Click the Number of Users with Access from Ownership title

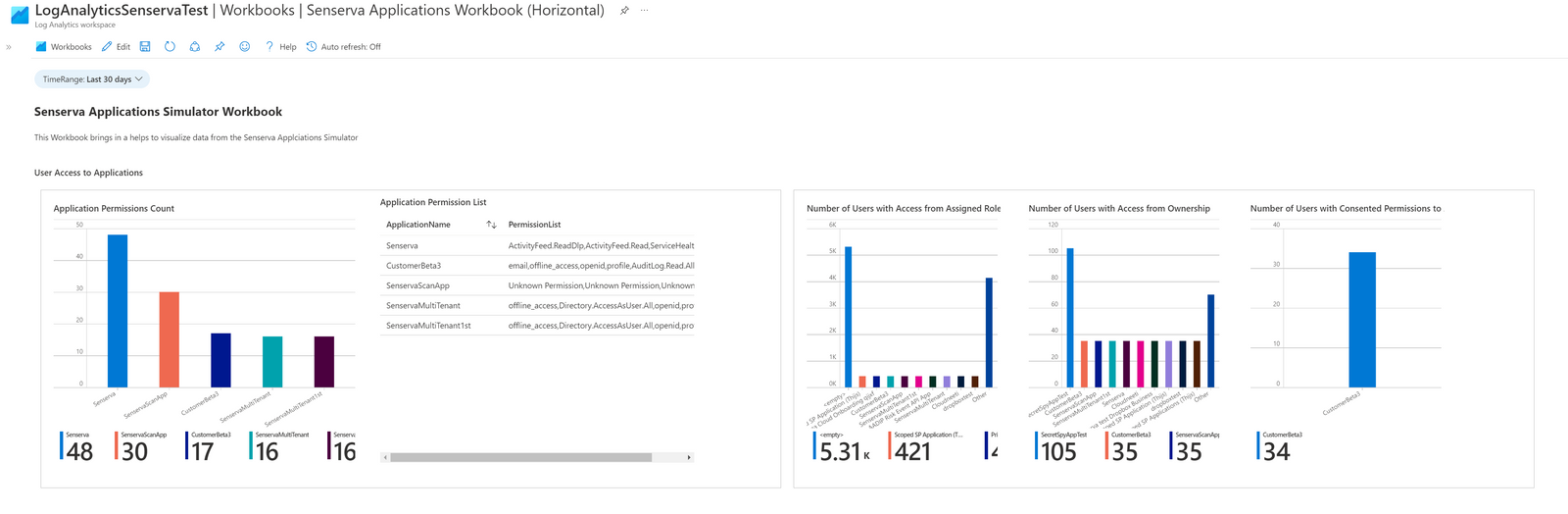[1119, 209]
